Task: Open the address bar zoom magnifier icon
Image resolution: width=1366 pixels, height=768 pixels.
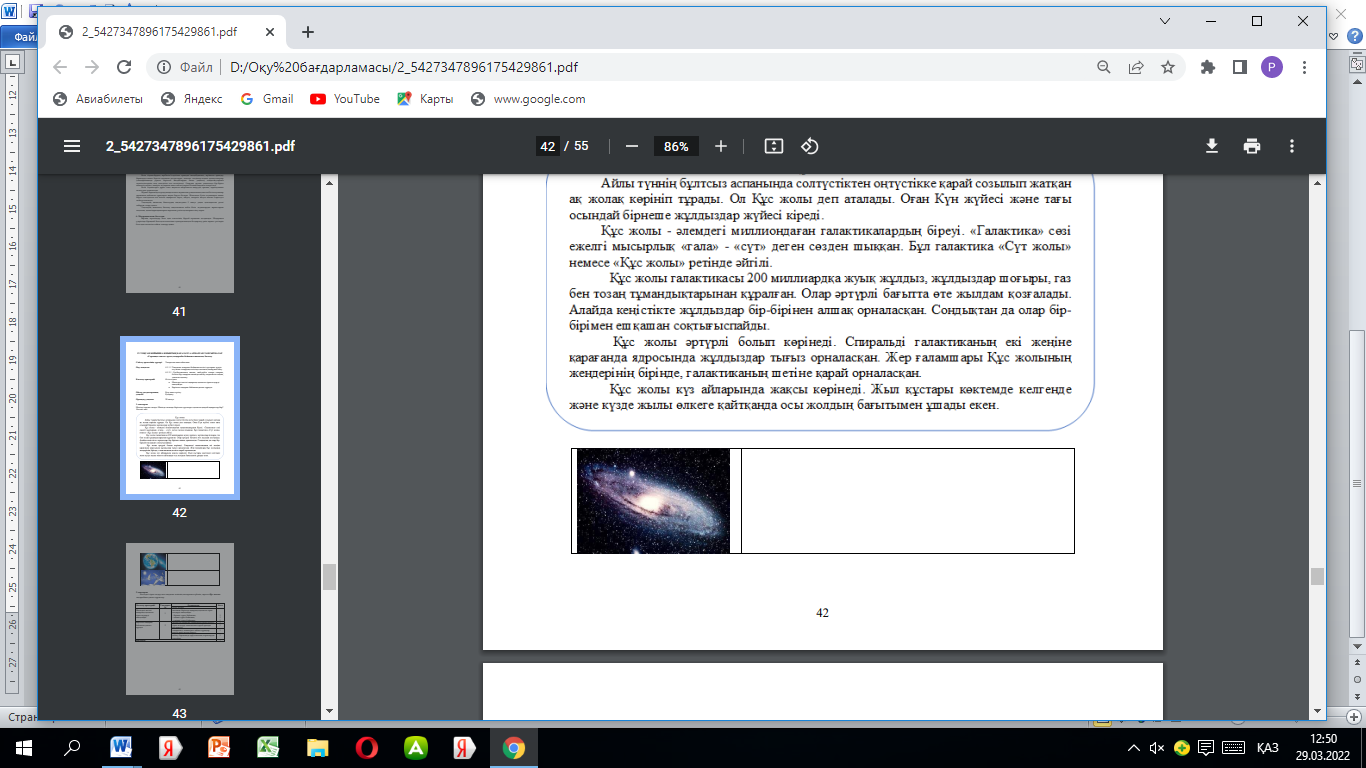Action: pyautogui.click(x=1104, y=67)
